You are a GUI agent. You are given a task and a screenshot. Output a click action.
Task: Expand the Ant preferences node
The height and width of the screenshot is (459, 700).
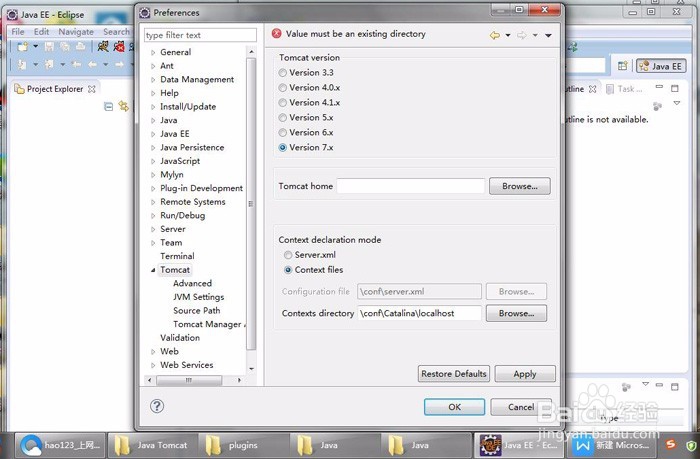153,66
